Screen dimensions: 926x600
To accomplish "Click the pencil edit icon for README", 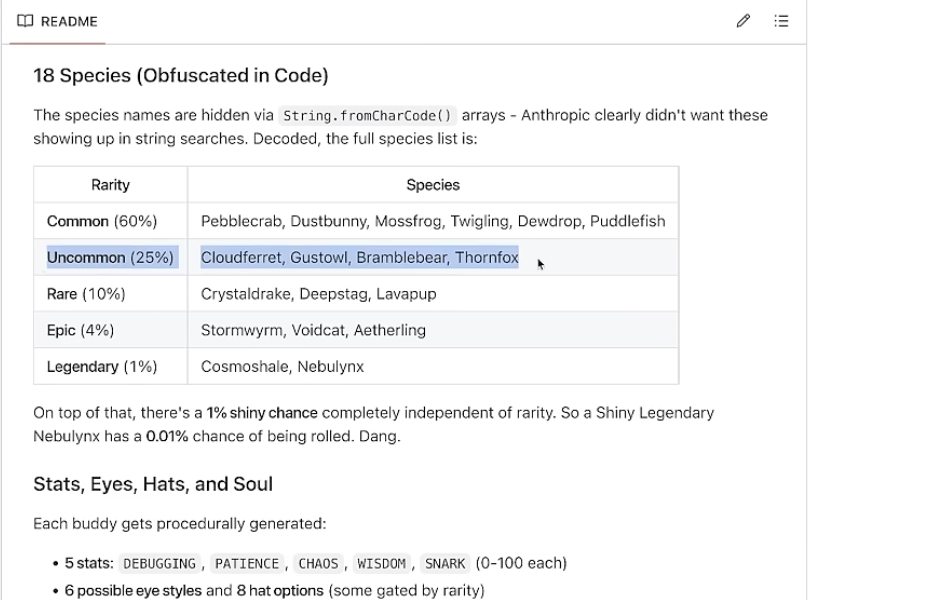I will [743, 21].
